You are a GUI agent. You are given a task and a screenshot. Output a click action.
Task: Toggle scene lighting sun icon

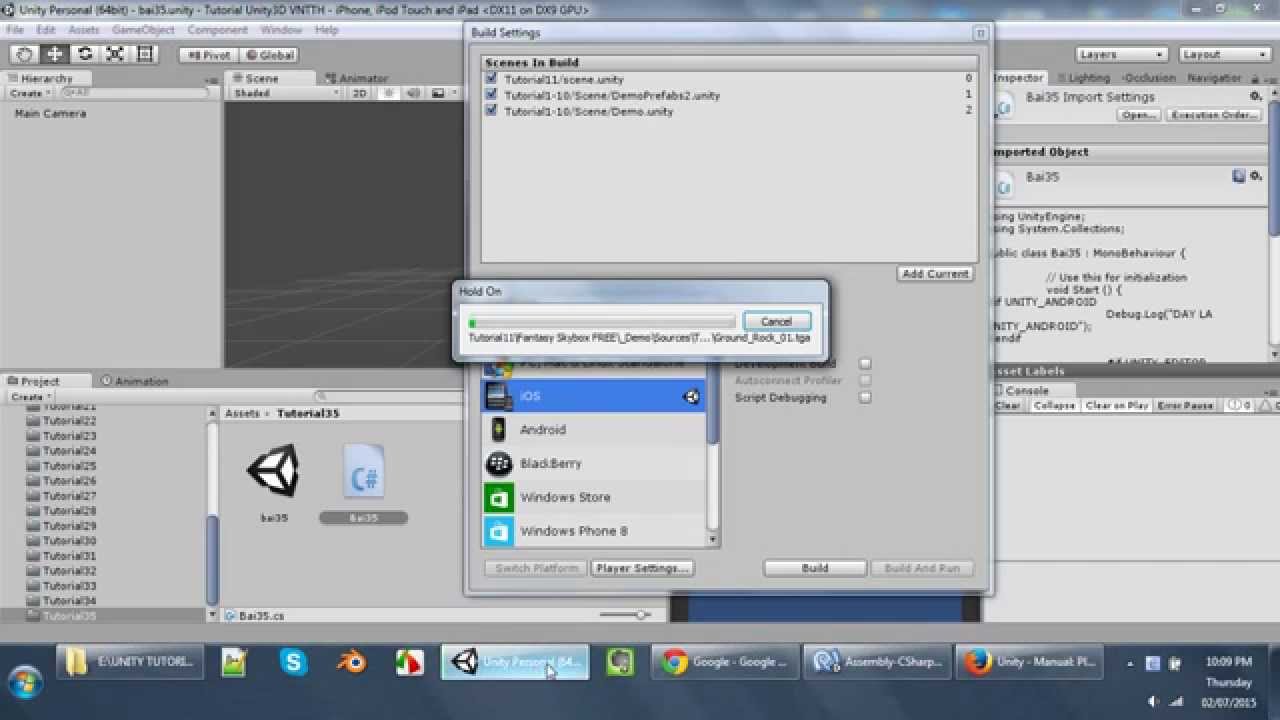pyautogui.click(x=390, y=93)
